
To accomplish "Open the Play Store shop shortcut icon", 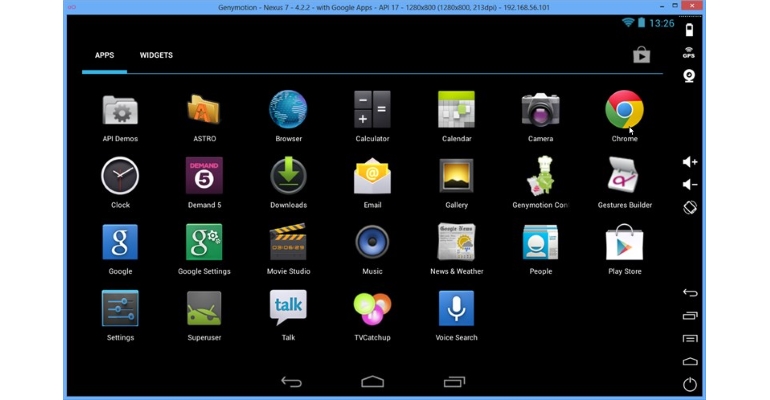I will click(641, 55).
